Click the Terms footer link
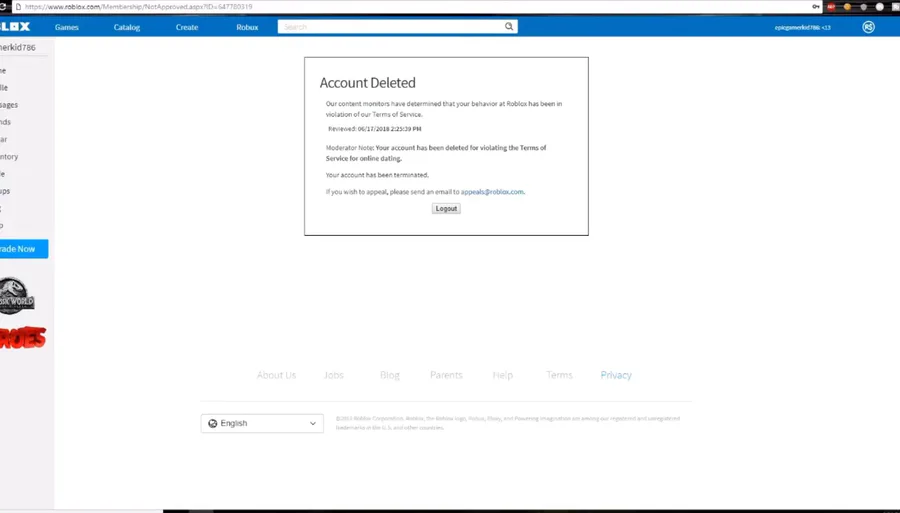The height and width of the screenshot is (513, 900). [x=559, y=375]
